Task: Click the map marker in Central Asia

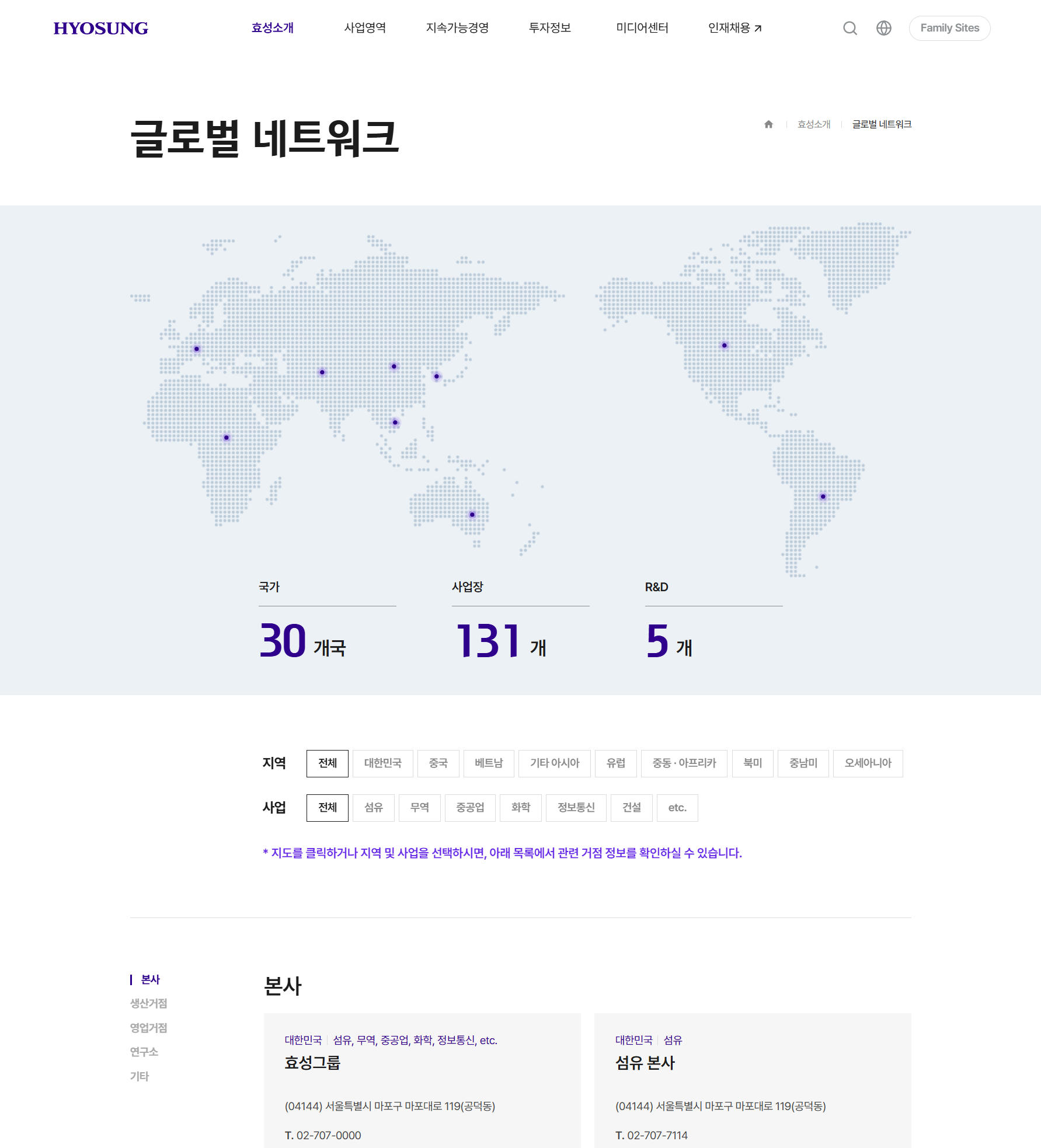Action: tap(322, 372)
